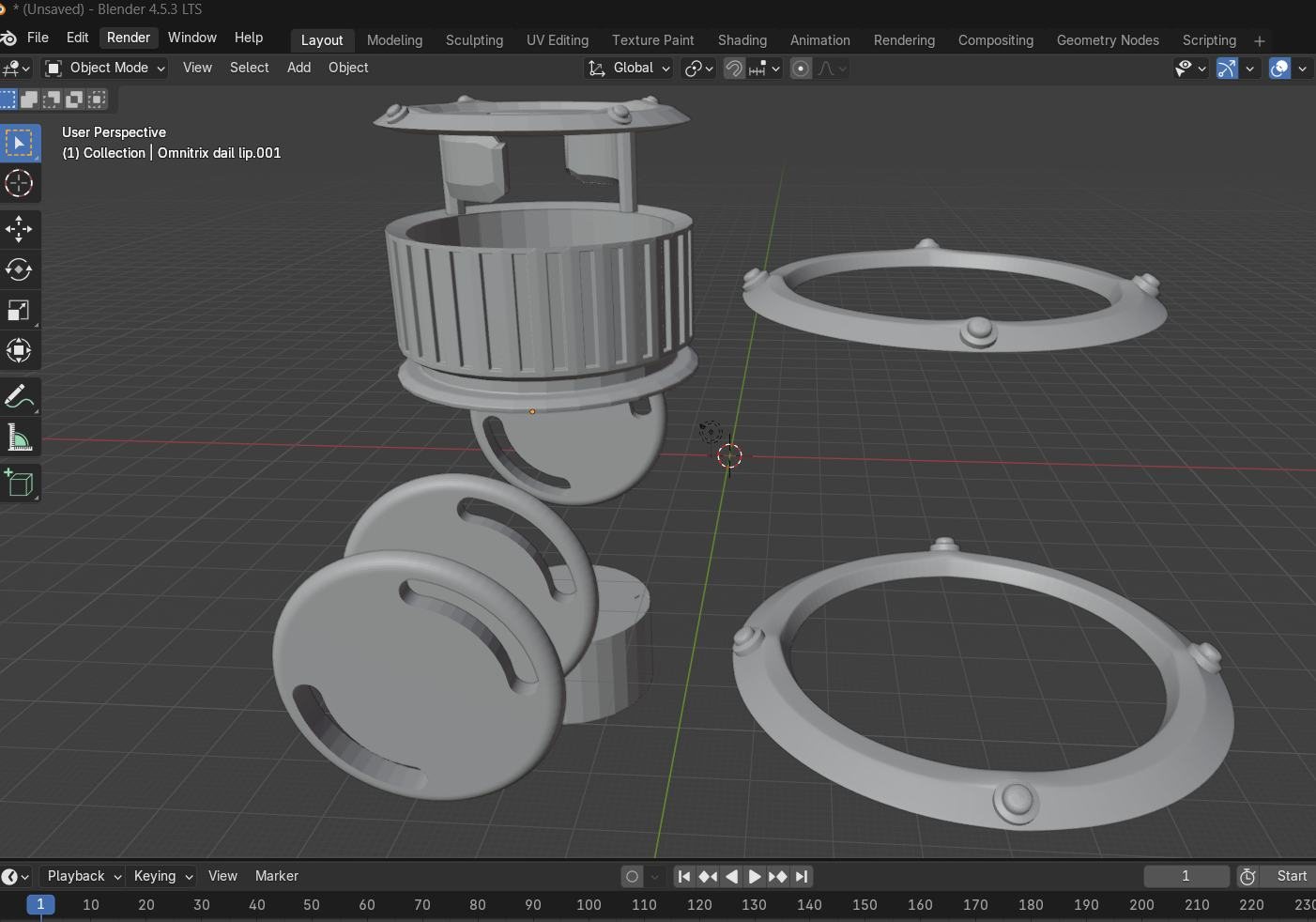Open the viewport Object menu
The image size is (1316, 922).
click(348, 68)
